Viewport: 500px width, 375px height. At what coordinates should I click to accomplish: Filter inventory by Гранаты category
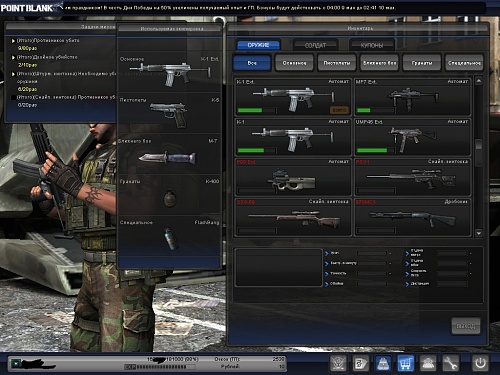[422, 63]
